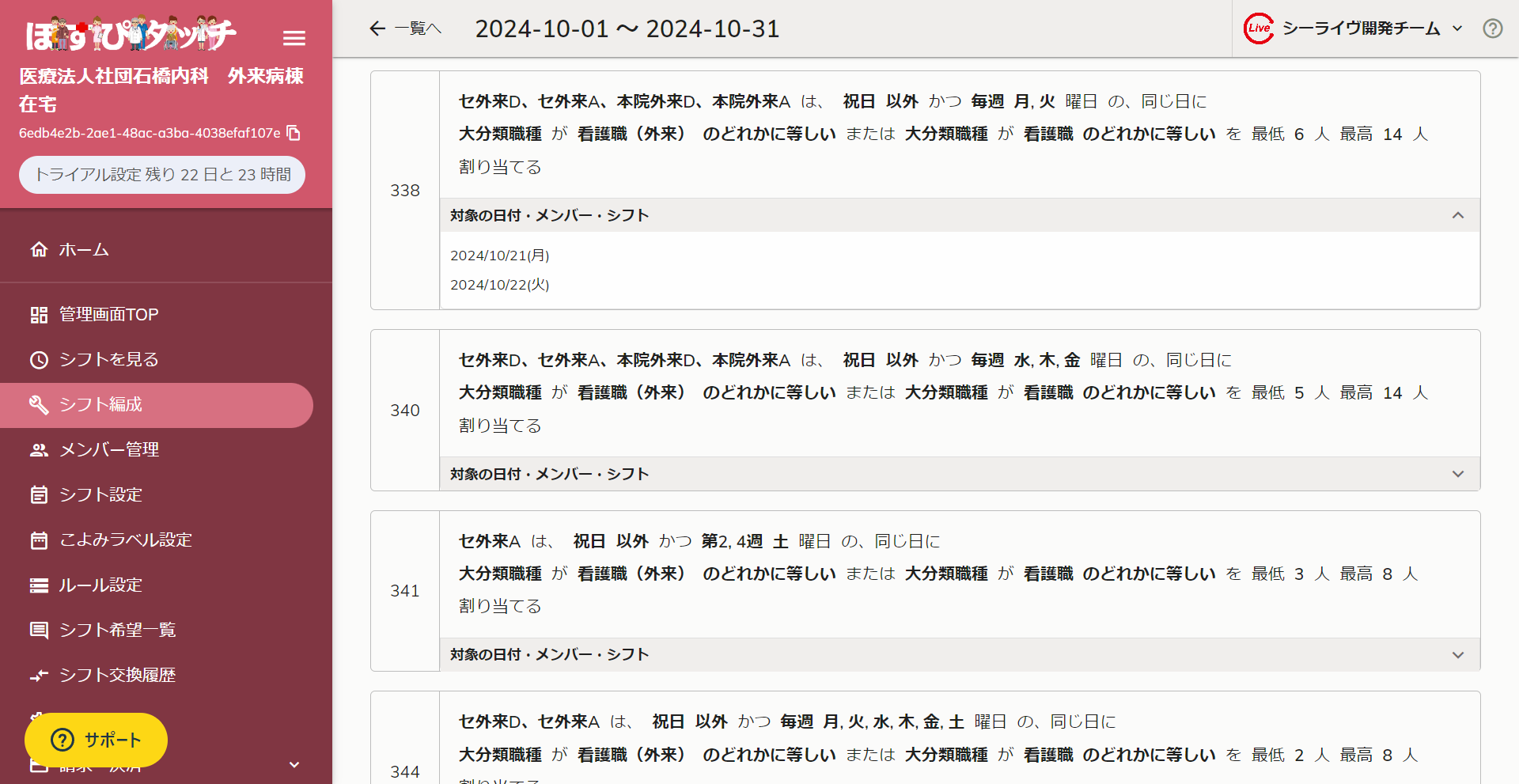Click the dashboard icon beside 管理画面TOP
The width and height of the screenshot is (1519, 784).
39,315
